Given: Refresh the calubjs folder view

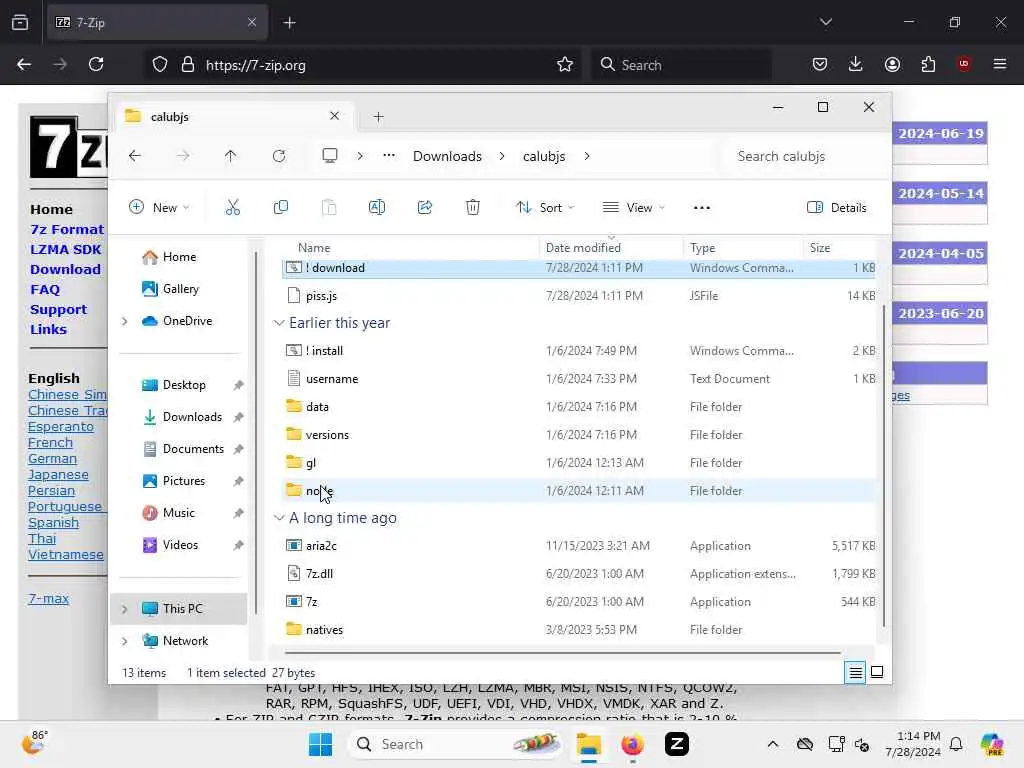Looking at the screenshot, I should tap(279, 156).
